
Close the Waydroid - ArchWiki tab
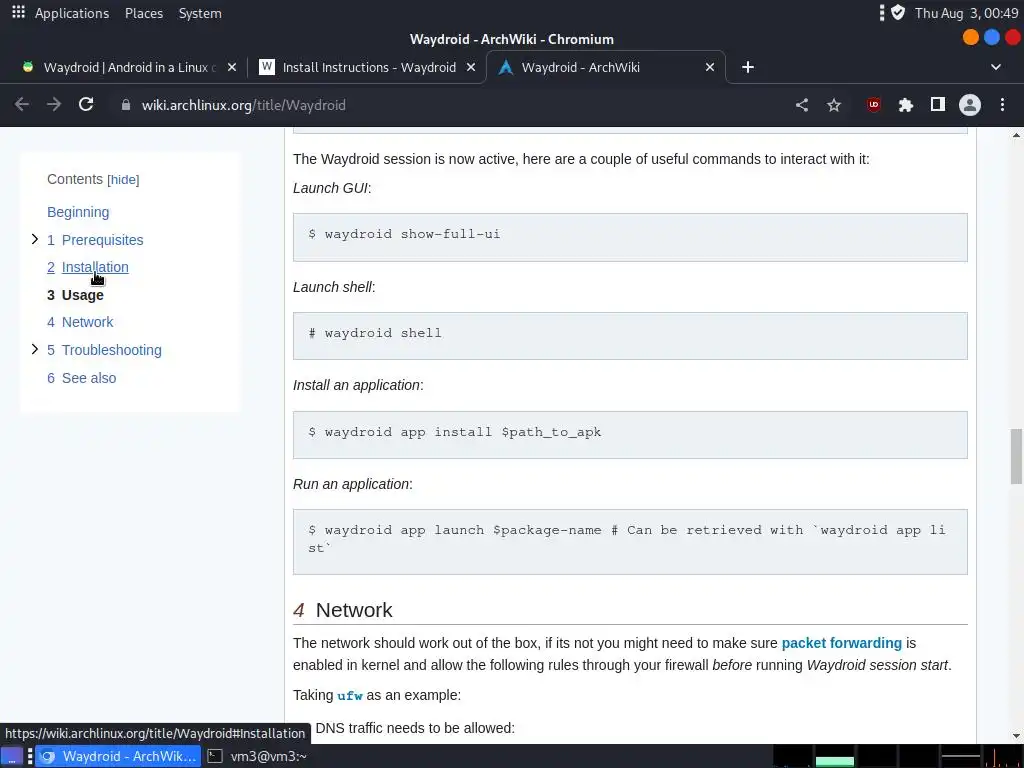coord(710,67)
